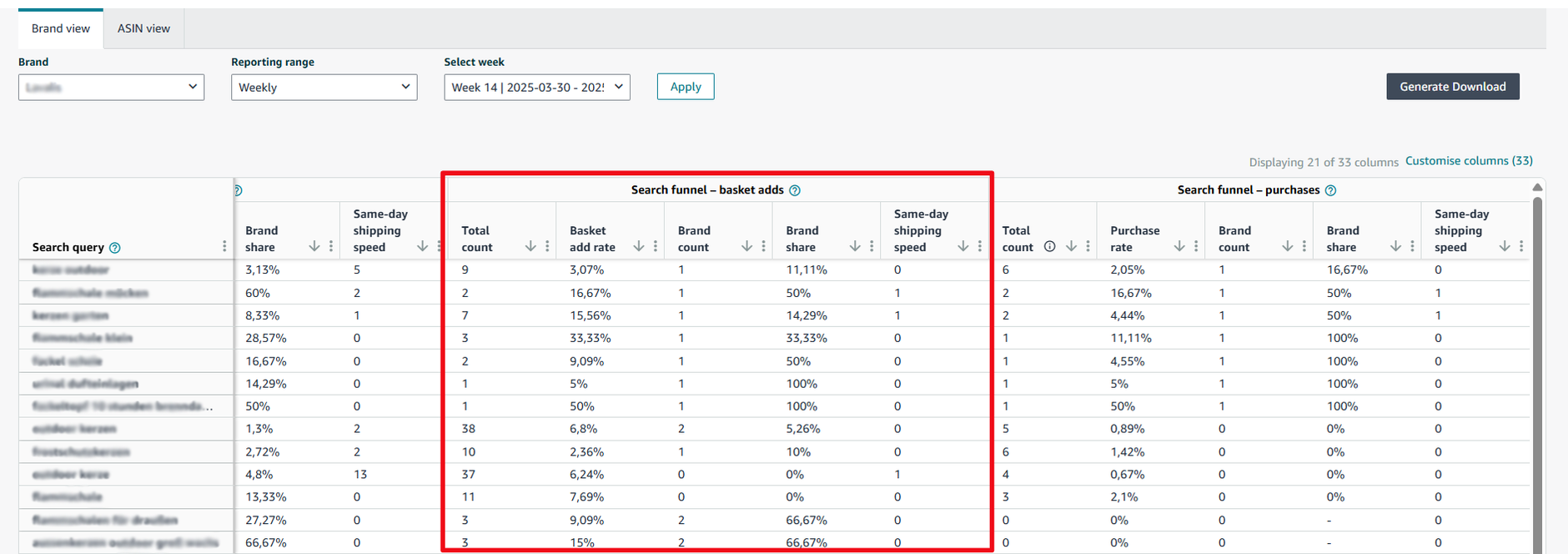Image resolution: width=1568 pixels, height=554 pixels.
Task: Sort by basket adds Total count
Action: point(530,246)
